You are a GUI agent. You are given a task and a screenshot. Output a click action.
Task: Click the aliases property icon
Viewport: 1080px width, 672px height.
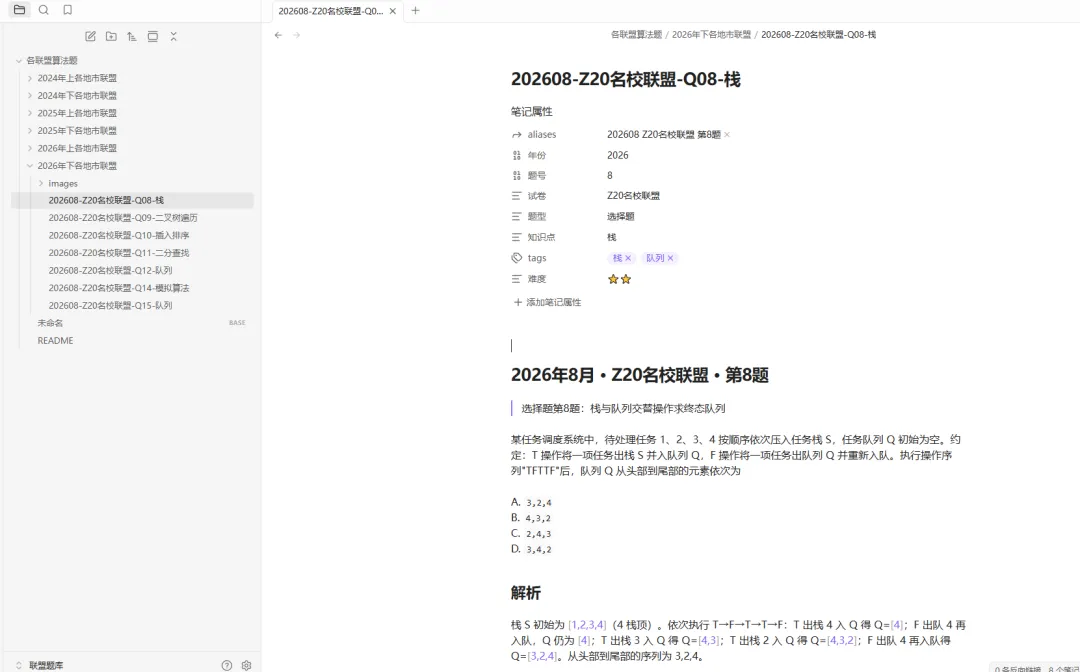517,135
